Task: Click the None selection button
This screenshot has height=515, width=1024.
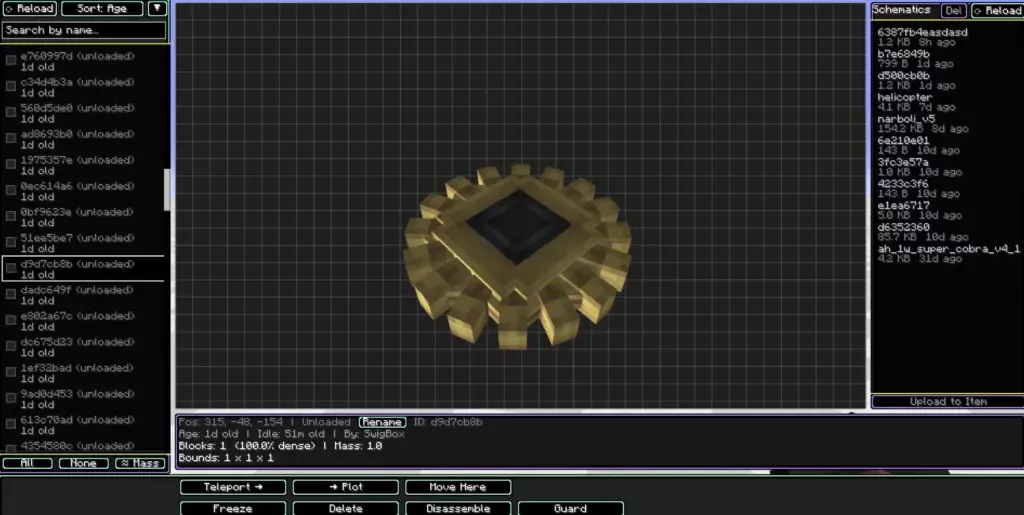Action: (84, 463)
